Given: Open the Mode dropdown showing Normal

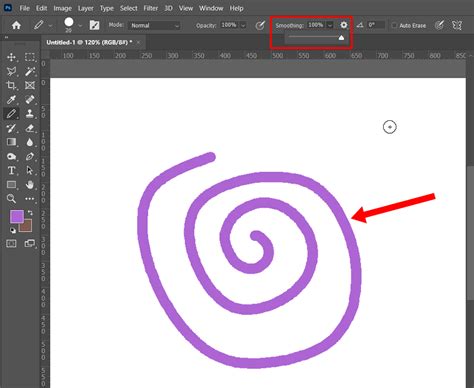Looking at the screenshot, I should click(x=154, y=25).
